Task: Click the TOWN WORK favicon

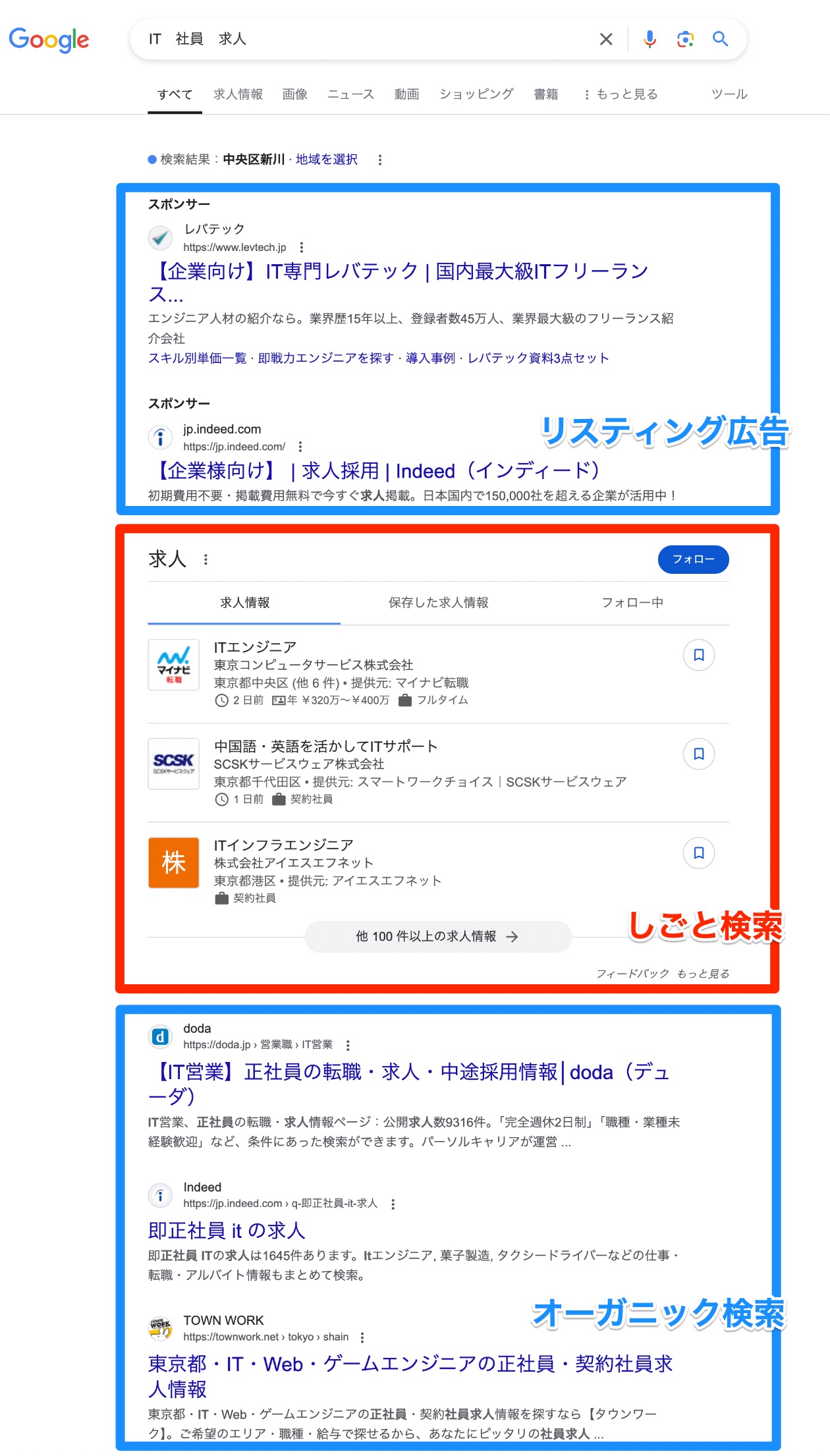Action: coord(160,1328)
